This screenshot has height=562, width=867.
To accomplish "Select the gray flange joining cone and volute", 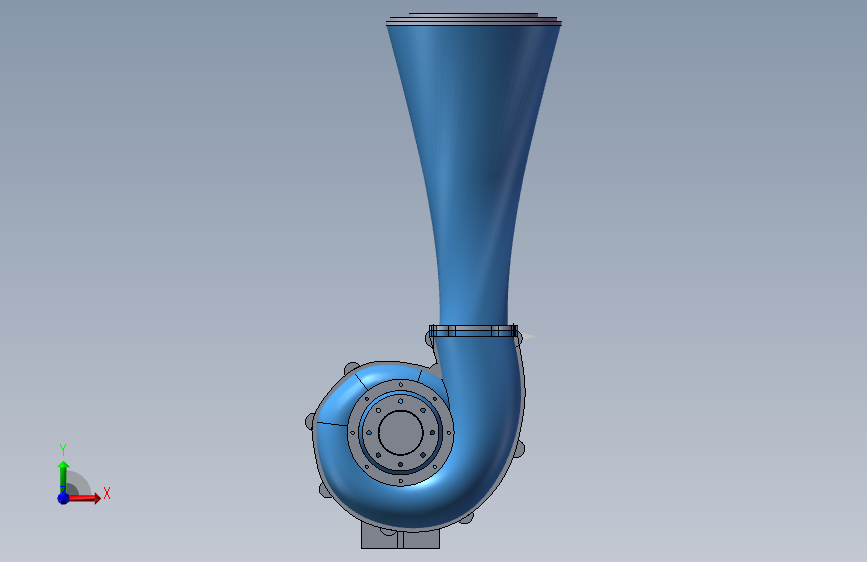I will click(473, 331).
